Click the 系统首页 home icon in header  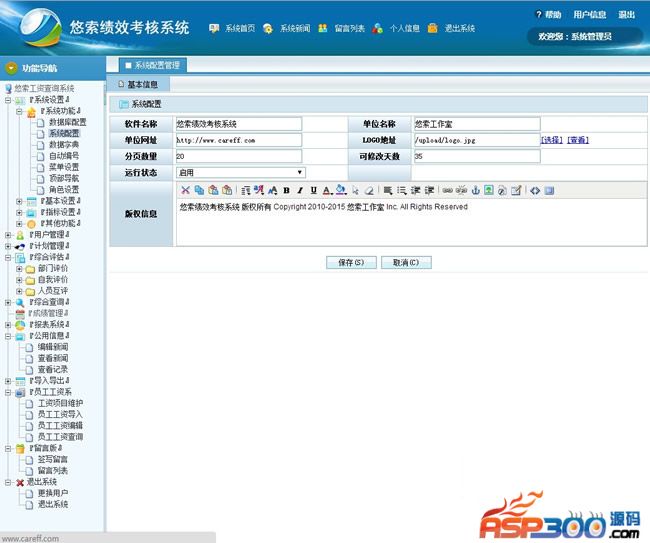(214, 28)
